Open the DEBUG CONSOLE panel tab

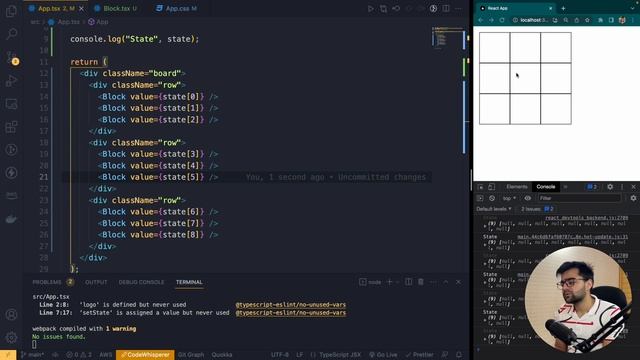pyautogui.click(x=141, y=282)
